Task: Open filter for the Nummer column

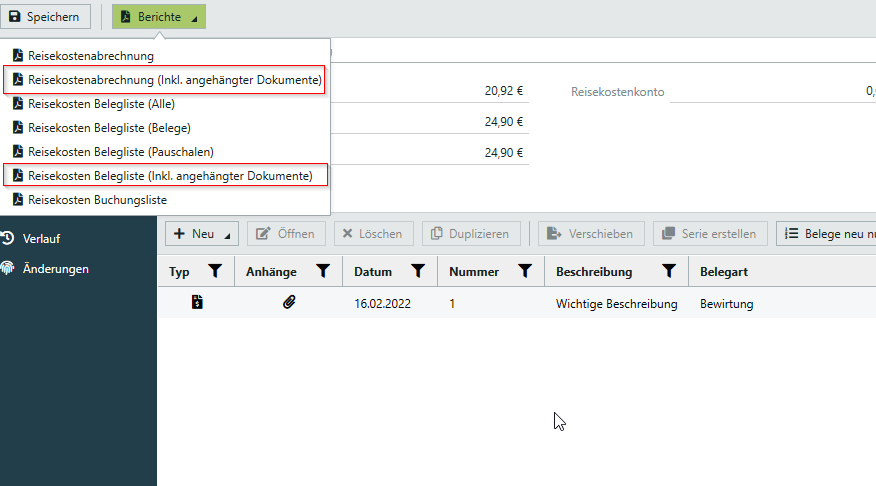Action: pyautogui.click(x=524, y=271)
